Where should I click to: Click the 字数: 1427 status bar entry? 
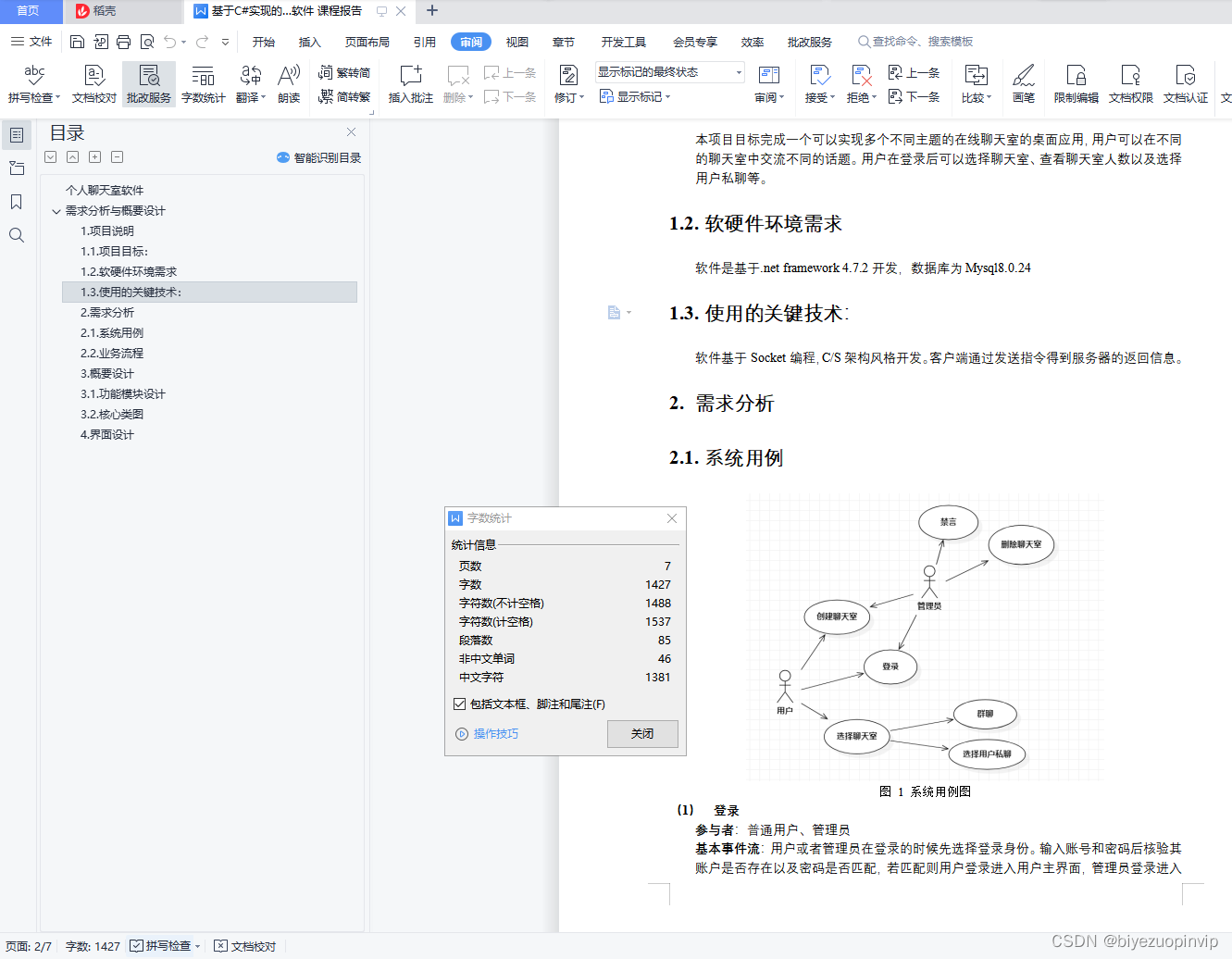coord(93,946)
